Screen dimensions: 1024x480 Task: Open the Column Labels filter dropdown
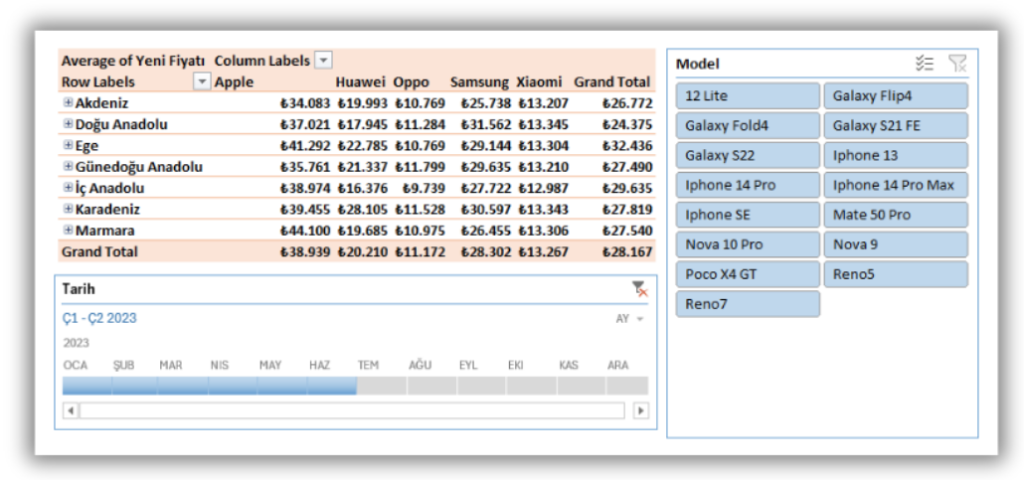pyautogui.click(x=323, y=61)
